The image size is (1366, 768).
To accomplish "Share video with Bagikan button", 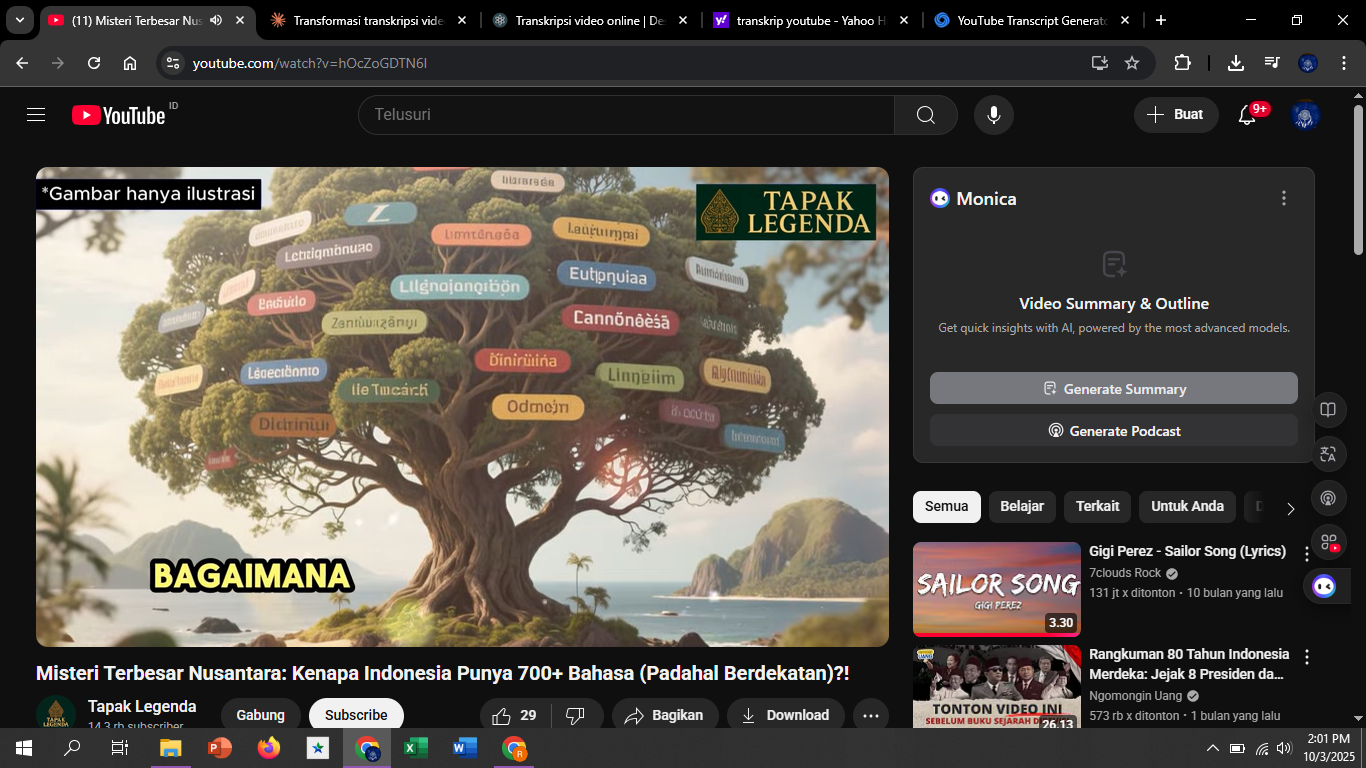I will (665, 715).
